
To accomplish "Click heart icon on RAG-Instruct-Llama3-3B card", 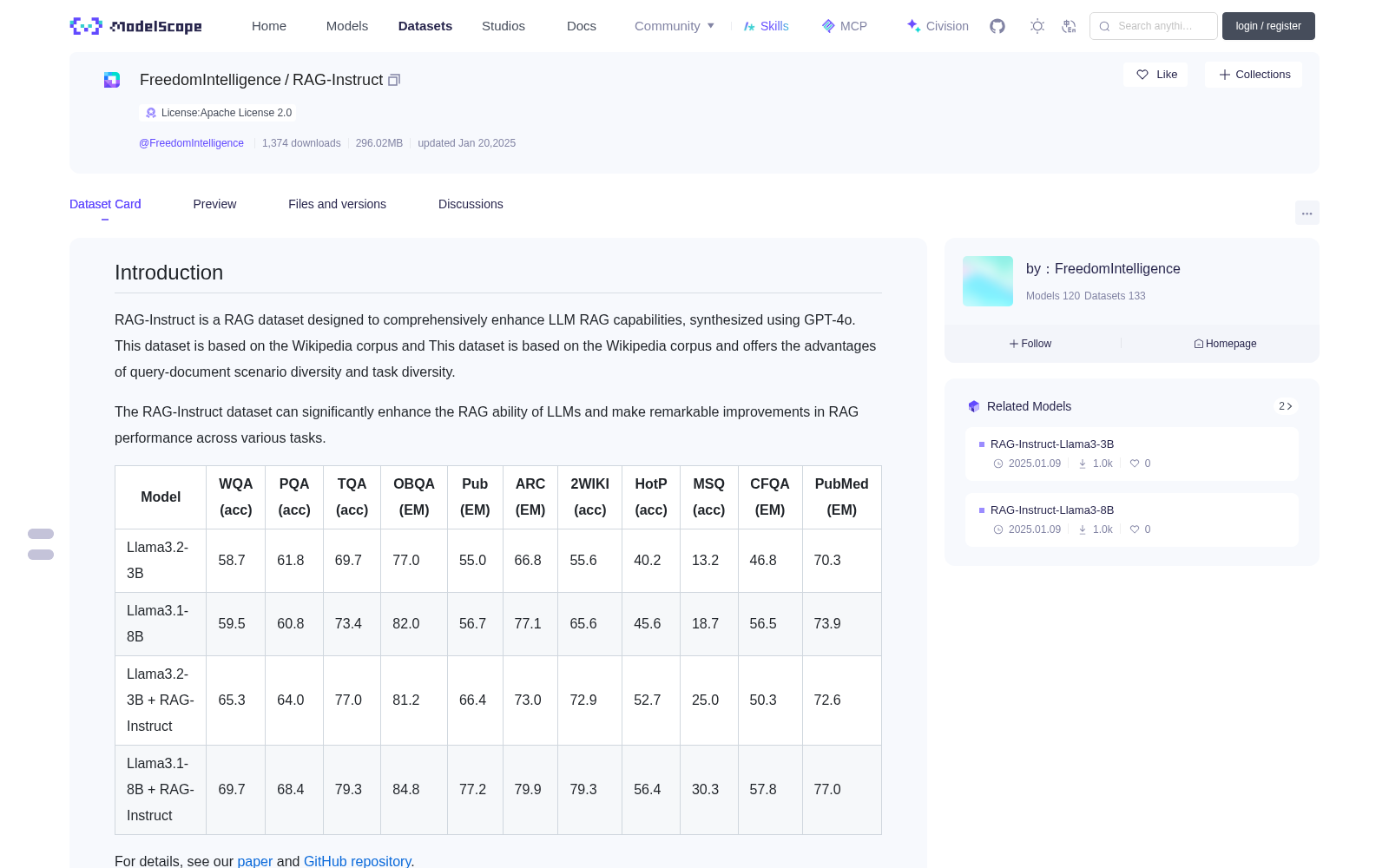I will point(1134,464).
